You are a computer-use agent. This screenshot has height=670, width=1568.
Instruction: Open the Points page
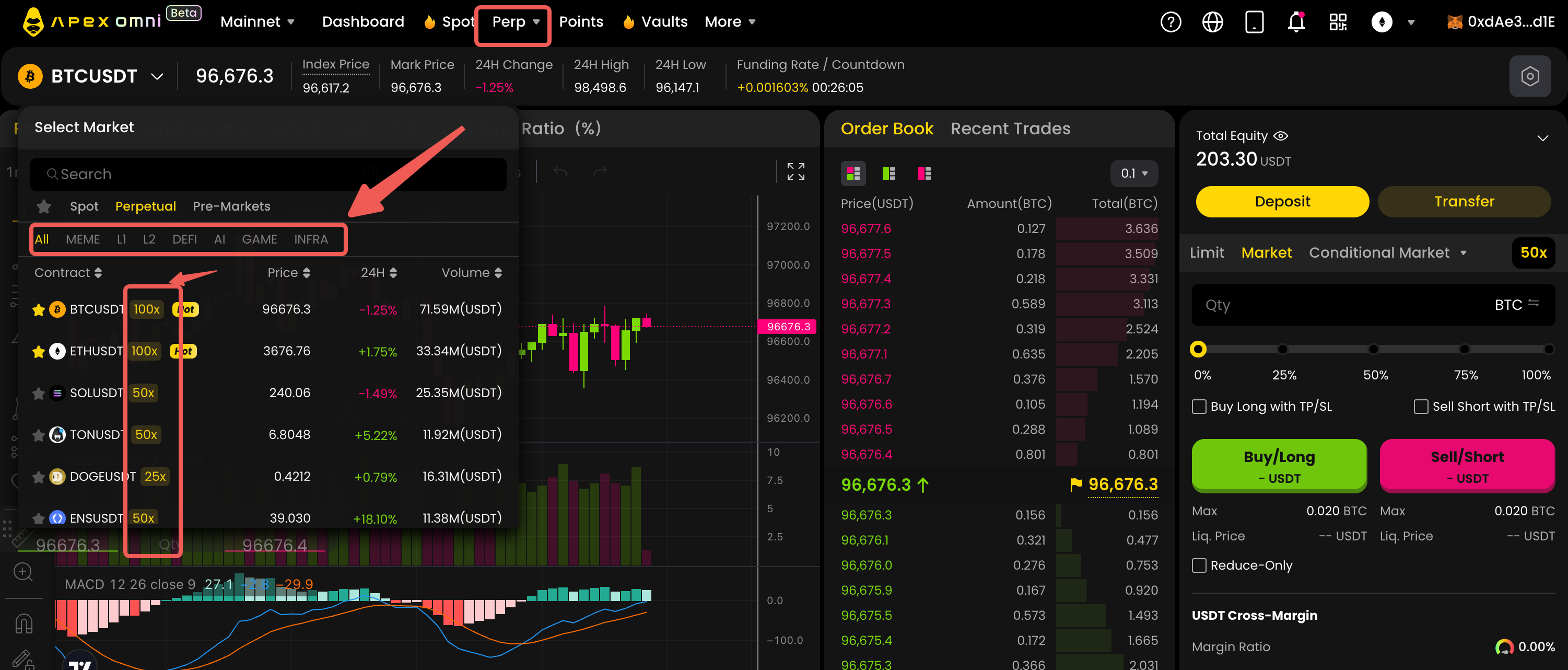581,22
